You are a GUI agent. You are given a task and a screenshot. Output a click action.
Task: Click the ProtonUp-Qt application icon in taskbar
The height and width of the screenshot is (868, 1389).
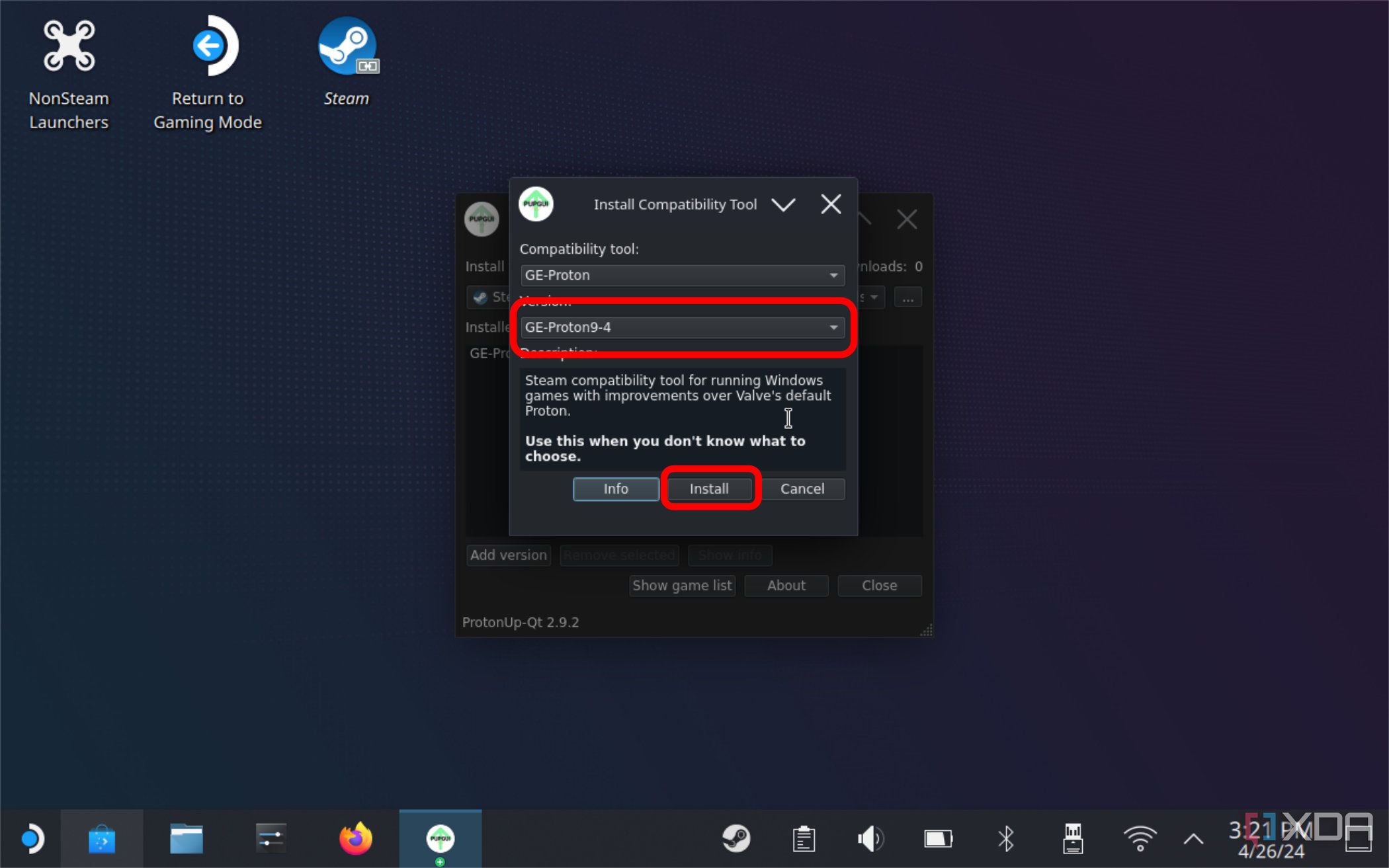(x=440, y=838)
